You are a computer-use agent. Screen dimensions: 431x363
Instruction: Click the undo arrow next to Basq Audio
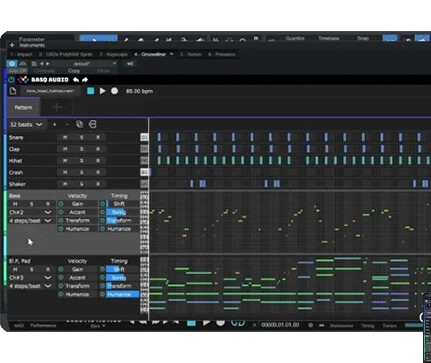click(76, 80)
